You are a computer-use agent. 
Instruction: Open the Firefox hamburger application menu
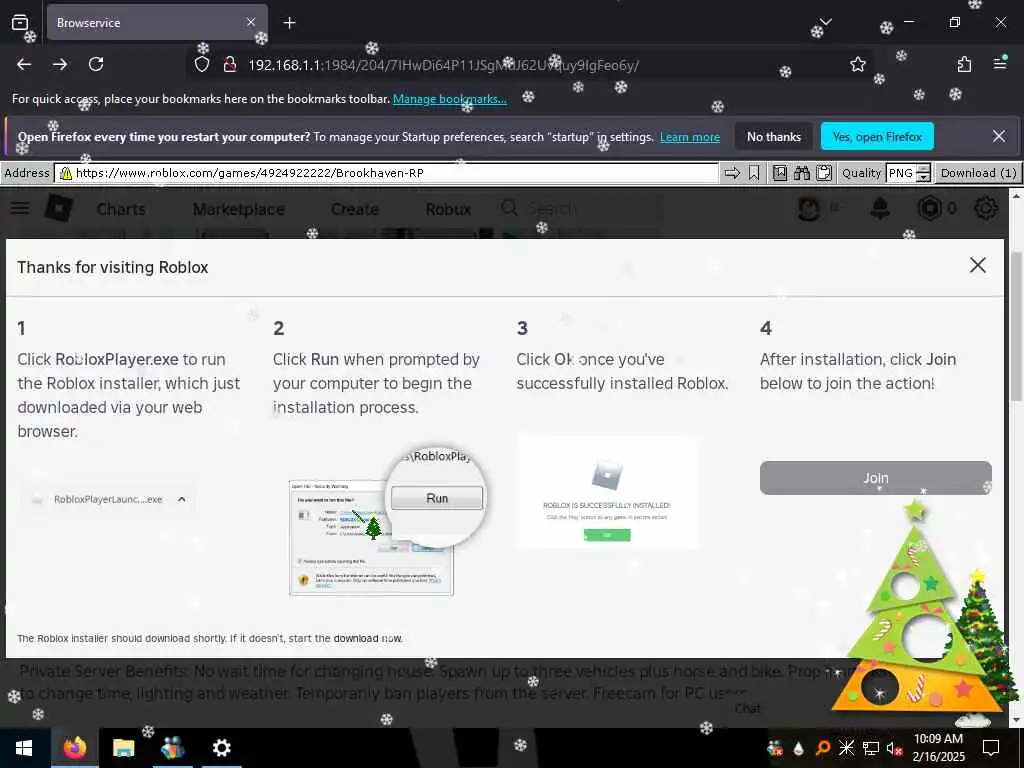coord(1000,64)
